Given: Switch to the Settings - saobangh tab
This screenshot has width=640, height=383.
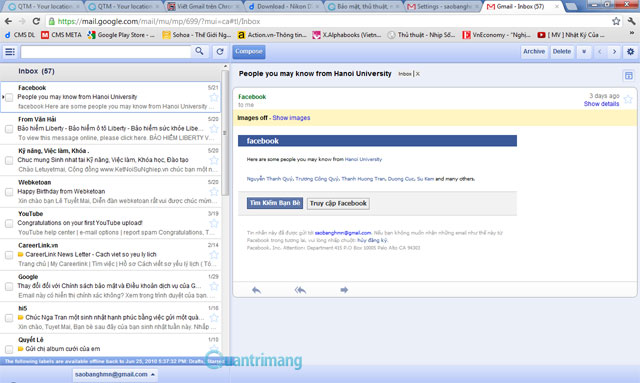Looking at the screenshot, I should point(443,7).
